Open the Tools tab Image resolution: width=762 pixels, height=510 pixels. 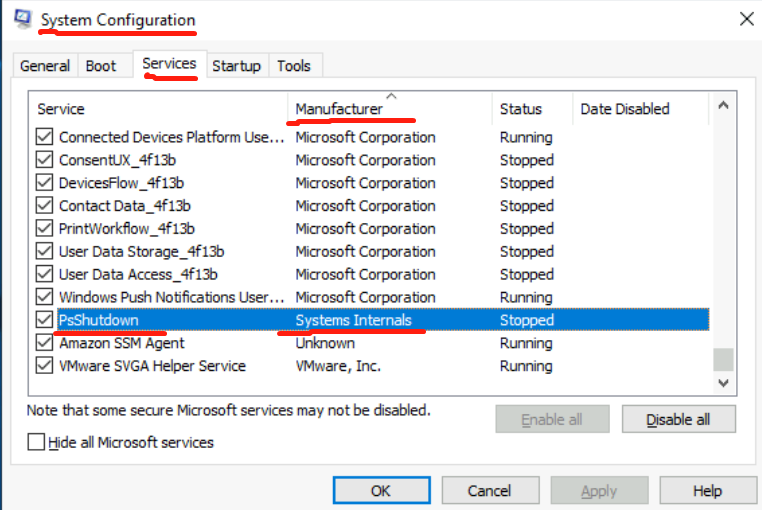point(294,66)
